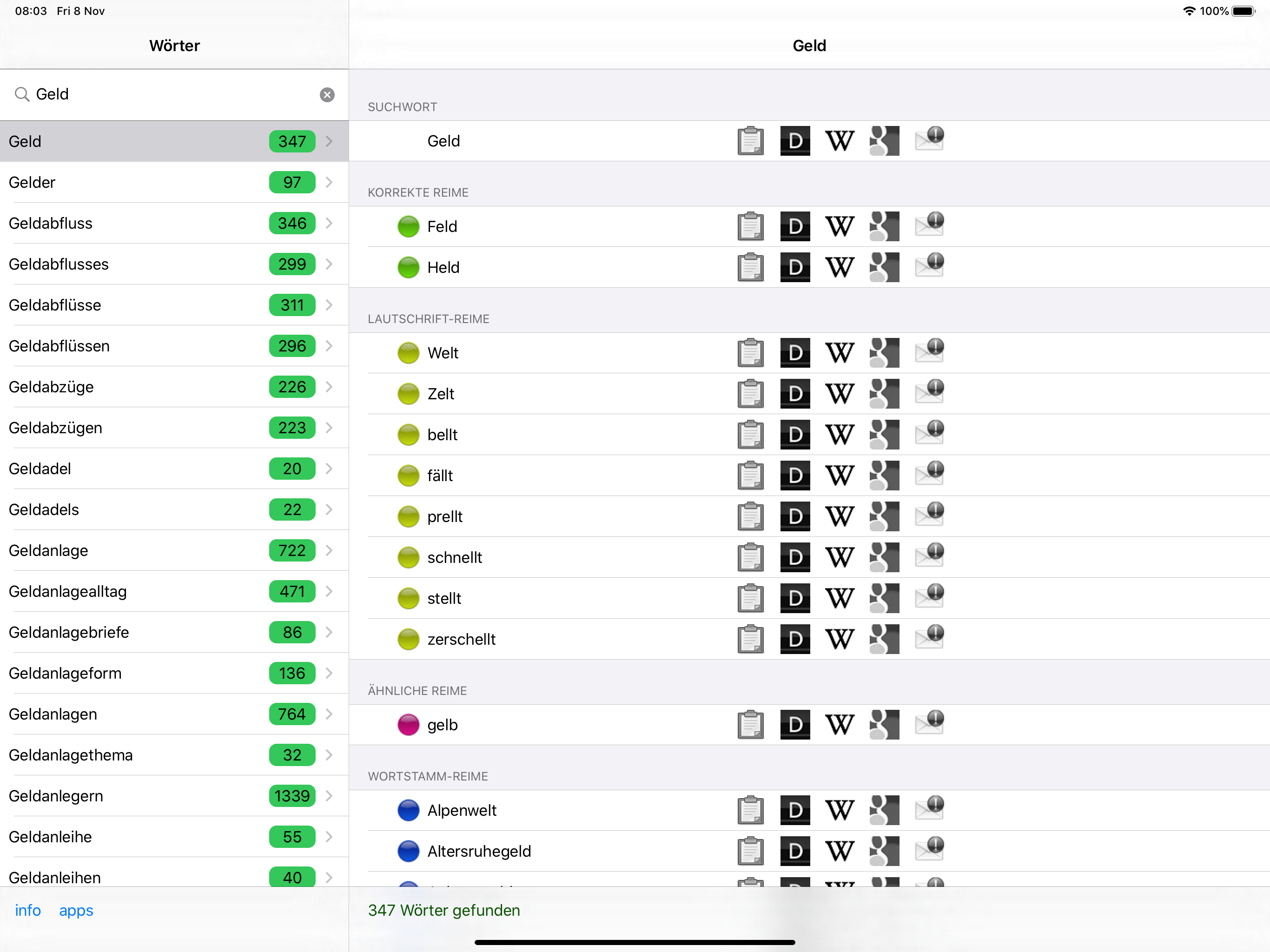This screenshot has width=1270, height=952.
Task: Expand the 'Geldabzüge' entry chevron
Action: point(329,386)
